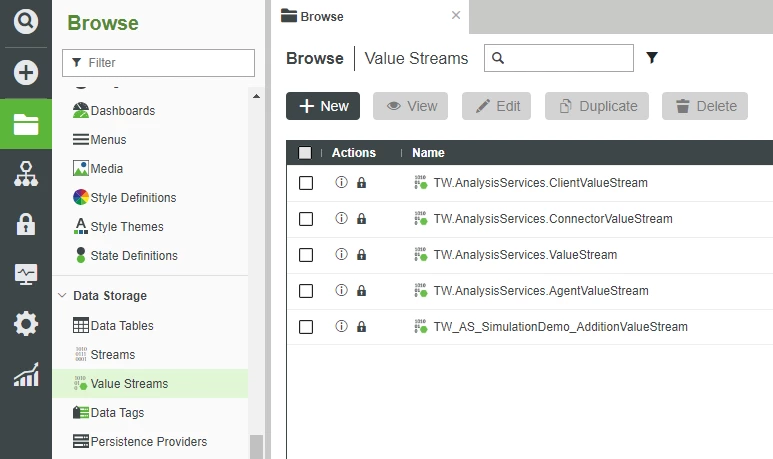773x459 pixels.
Task: Select Style Themes in the tree
Action: pos(118,226)
